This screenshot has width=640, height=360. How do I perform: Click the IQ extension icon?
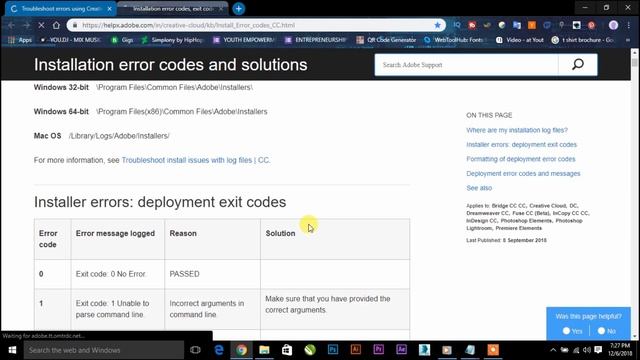coord(457,25)
